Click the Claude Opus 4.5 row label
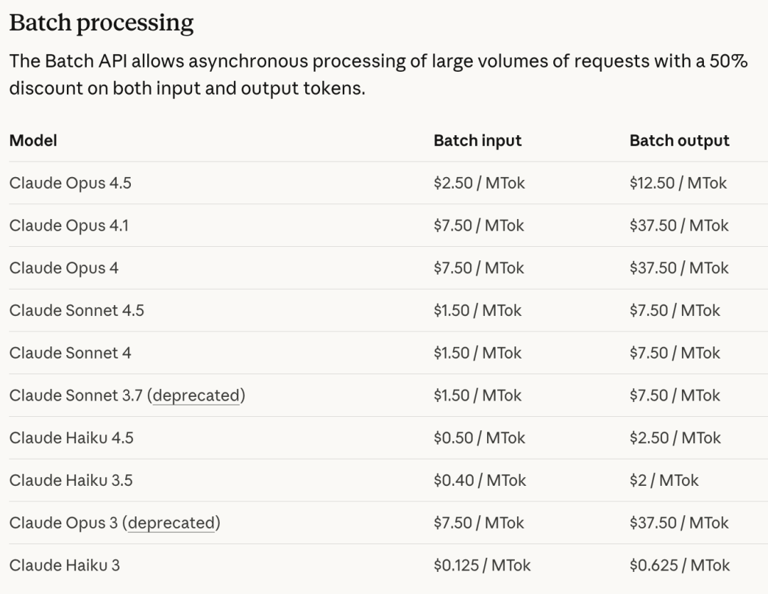 (70, 183)
